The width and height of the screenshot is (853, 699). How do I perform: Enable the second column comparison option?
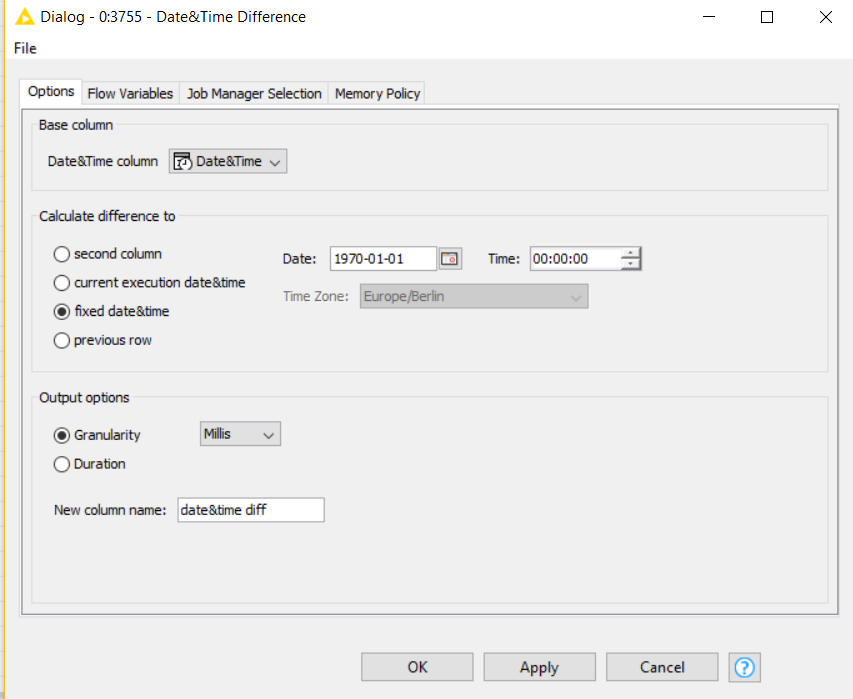pyautogui.click(x=61, y=253)
